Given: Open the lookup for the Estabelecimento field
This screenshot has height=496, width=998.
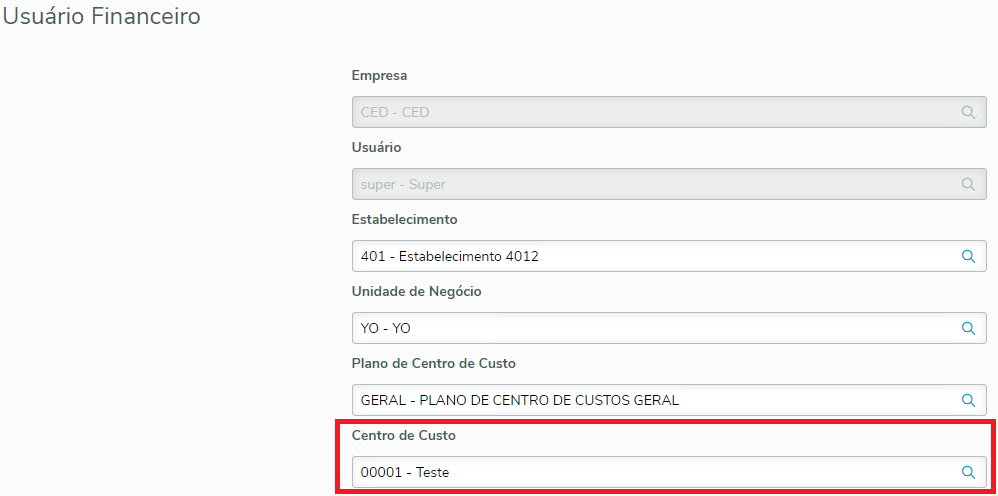Looking at the screenshot, I should [x=968, y=257].
